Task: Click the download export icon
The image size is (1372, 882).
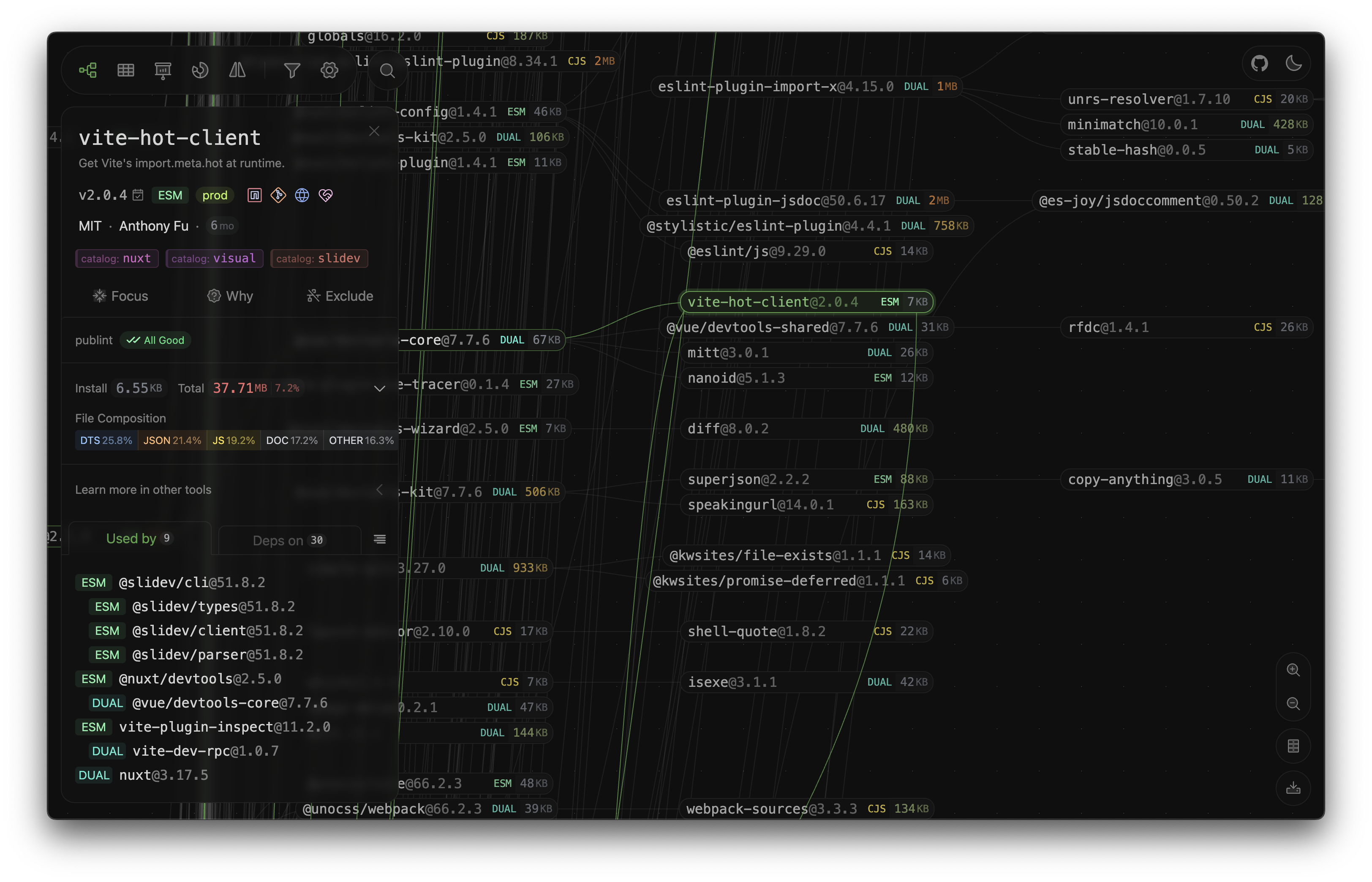Action: click(1293, 788)
